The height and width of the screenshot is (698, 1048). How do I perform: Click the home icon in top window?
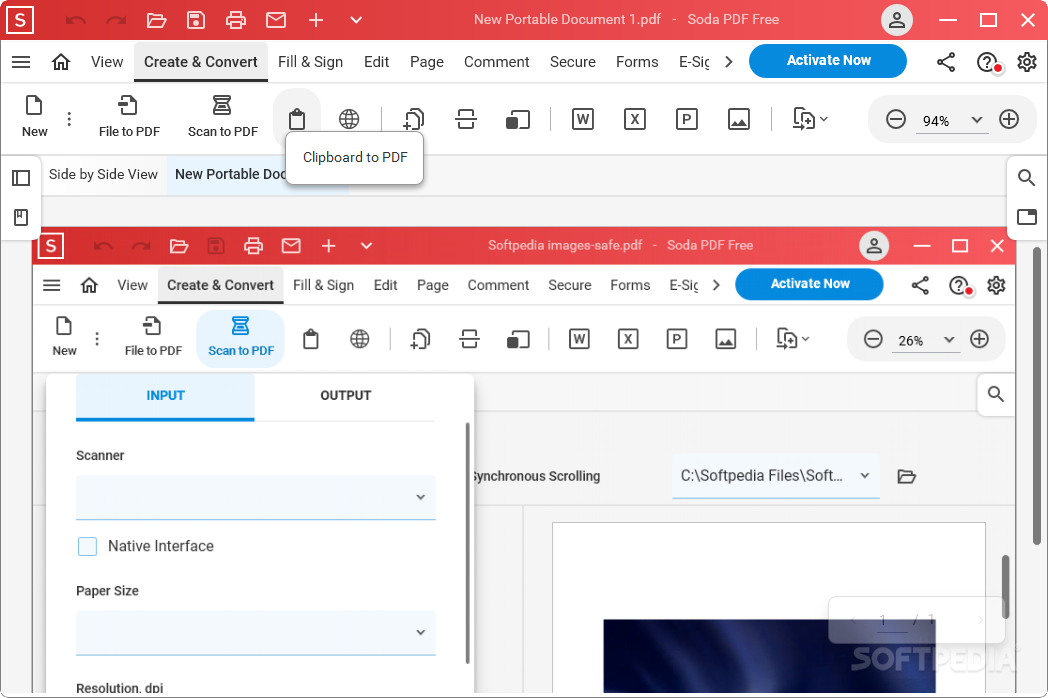(61, 62)
